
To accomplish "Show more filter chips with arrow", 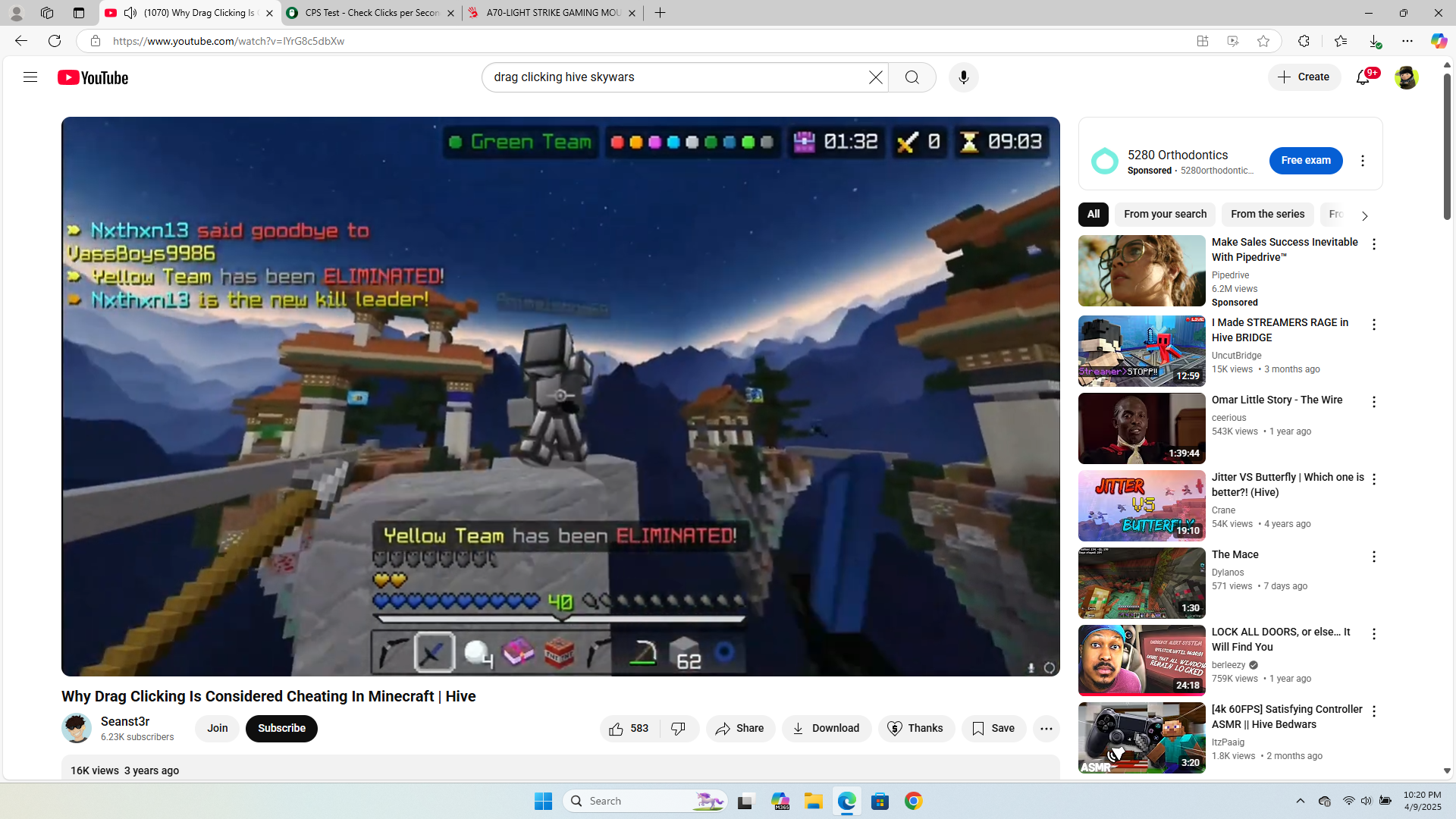I will point(1365,216).
